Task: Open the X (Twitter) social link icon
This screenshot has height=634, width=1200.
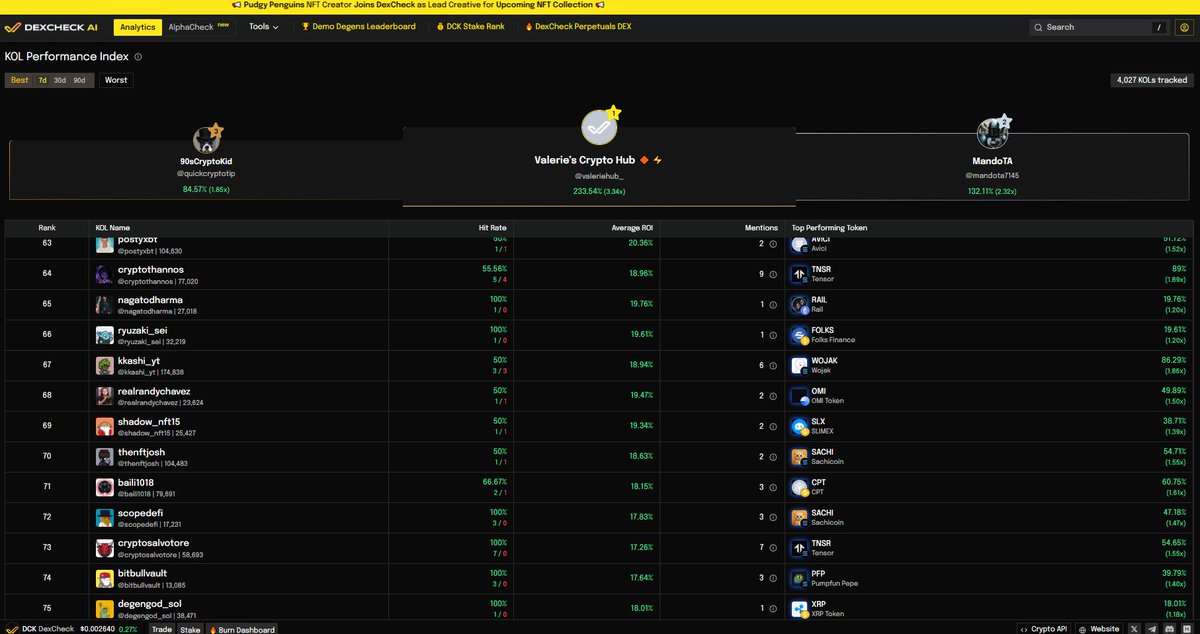Action: (1135, 629)
